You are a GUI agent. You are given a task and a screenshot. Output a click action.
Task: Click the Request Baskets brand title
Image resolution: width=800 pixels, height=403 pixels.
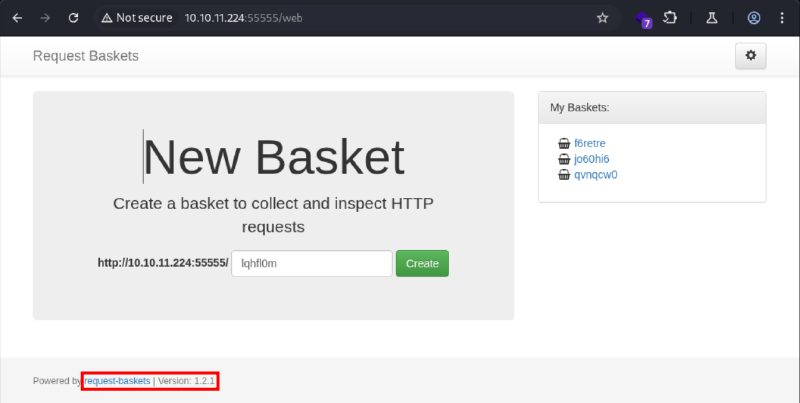86,56
